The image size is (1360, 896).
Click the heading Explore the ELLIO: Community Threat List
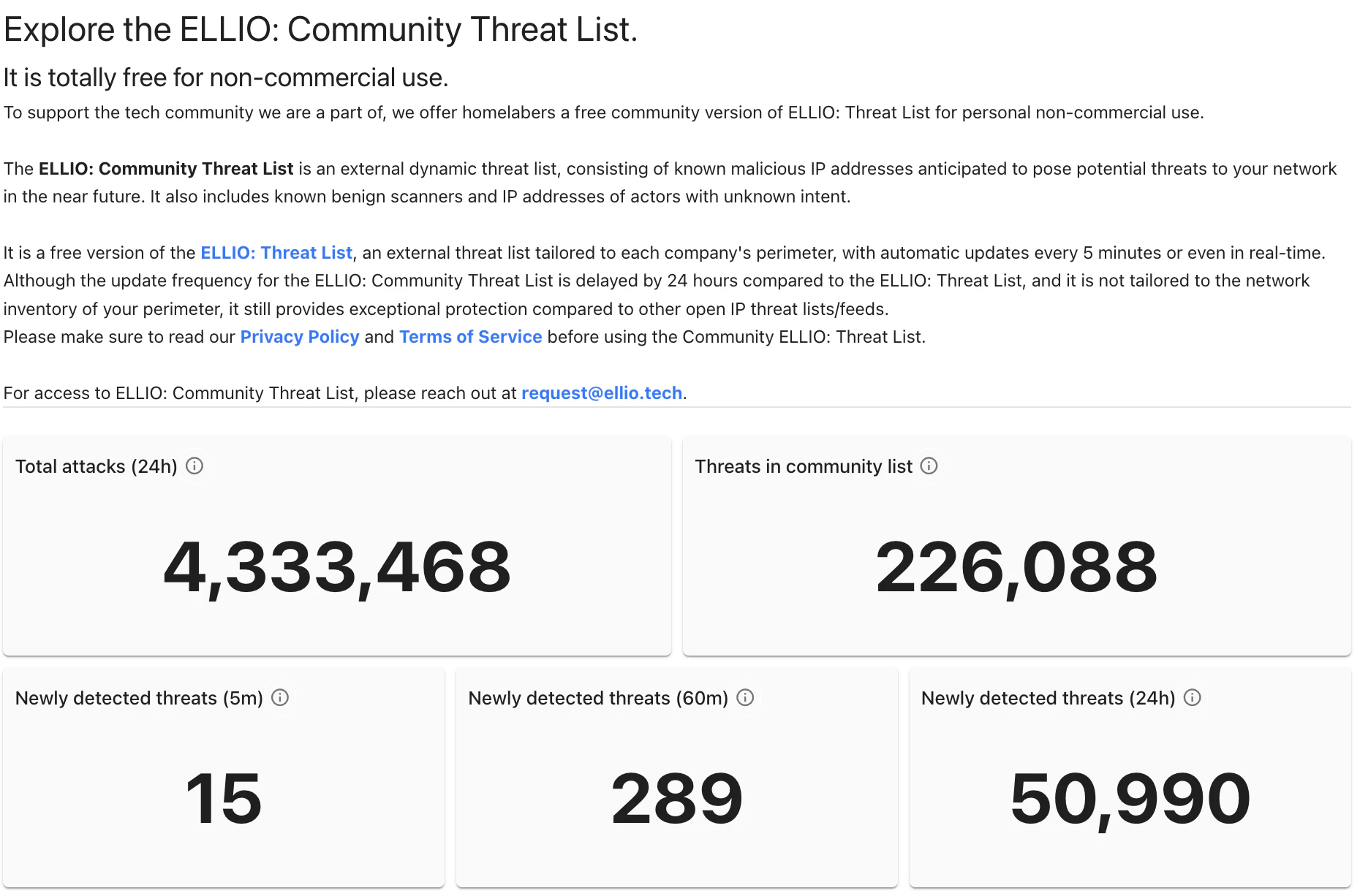pos(320,30)
